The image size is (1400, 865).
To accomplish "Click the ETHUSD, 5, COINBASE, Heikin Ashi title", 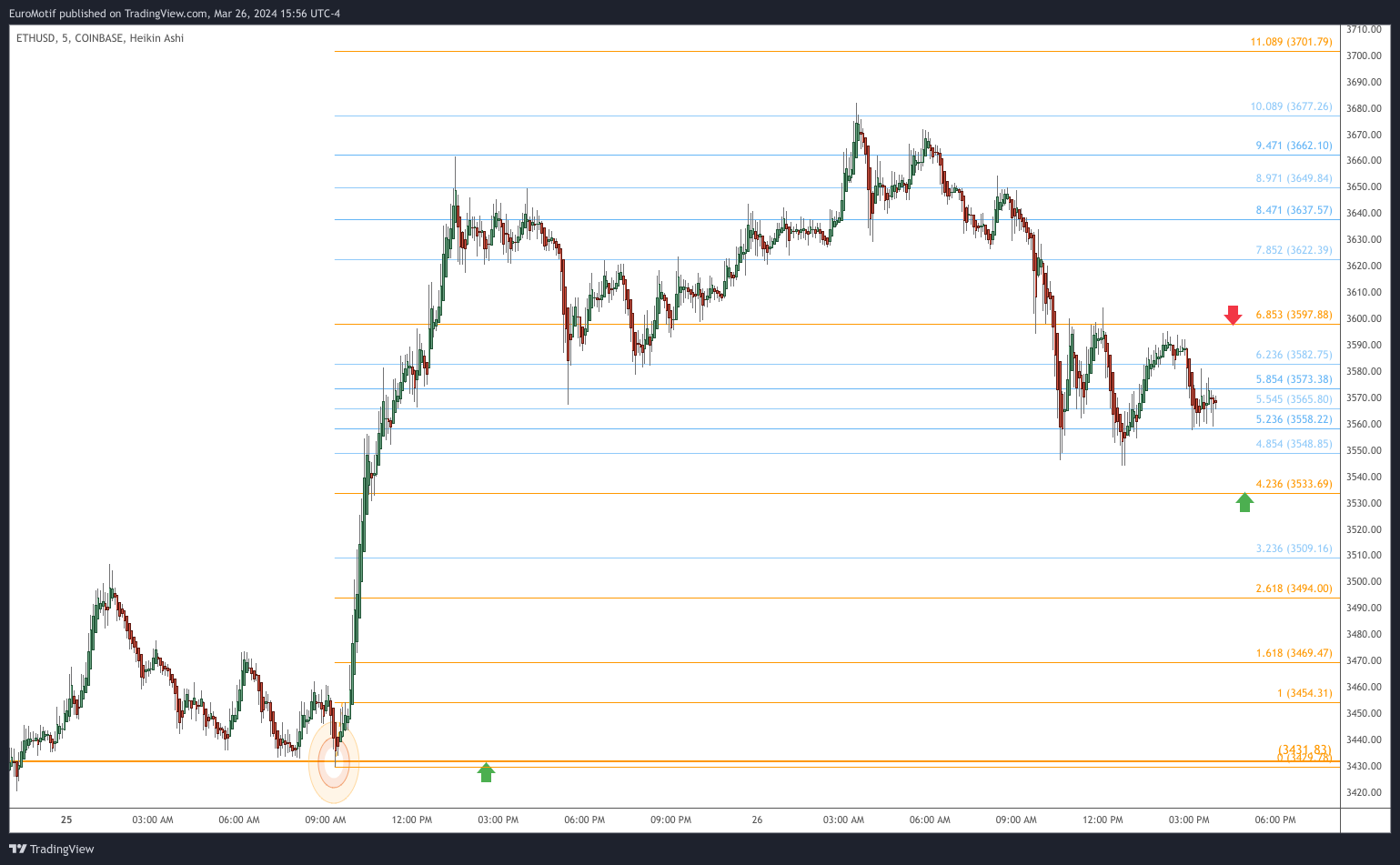I will coord(100,38).
